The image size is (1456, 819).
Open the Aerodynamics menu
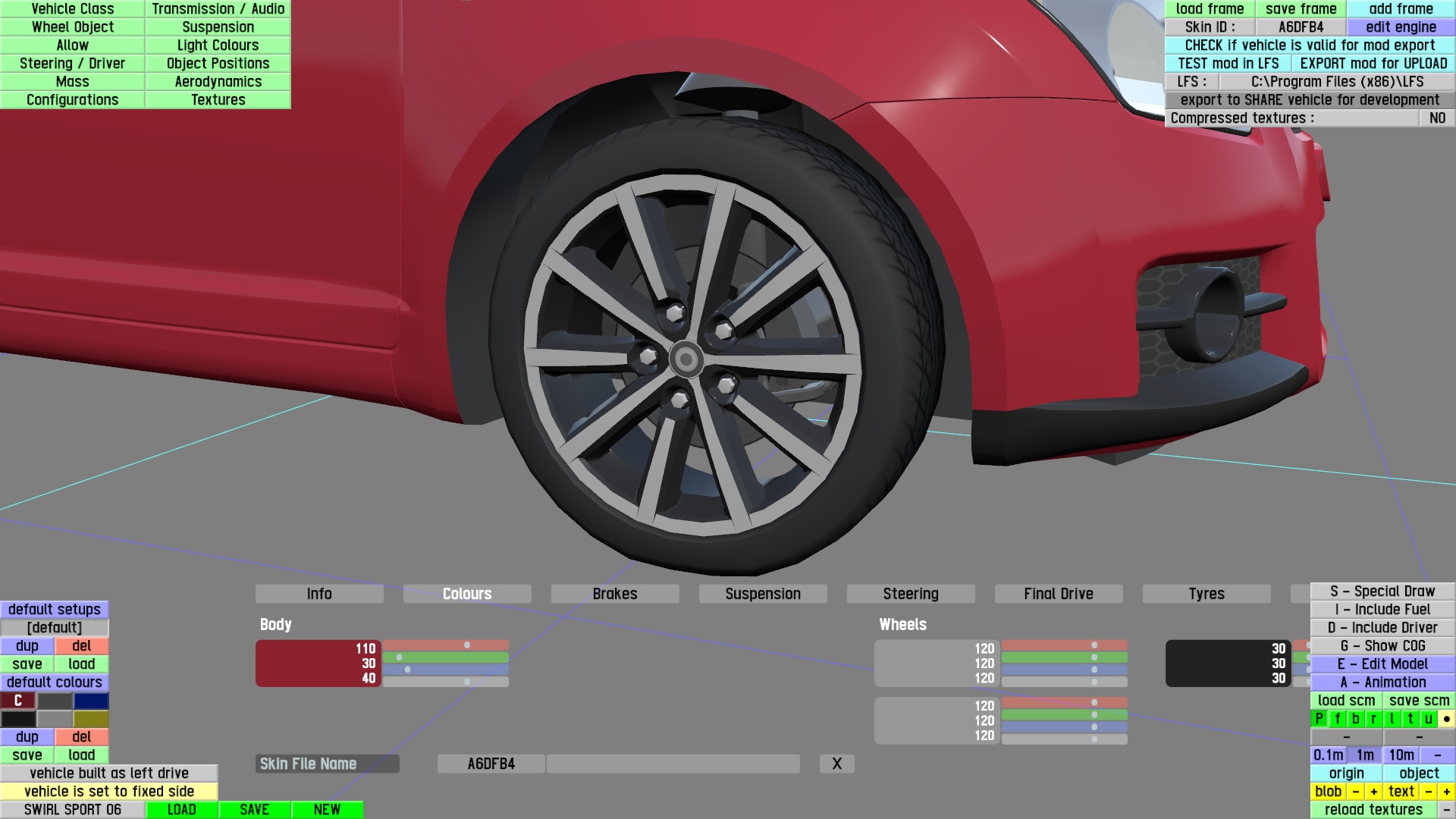click(x=218, y=82)
